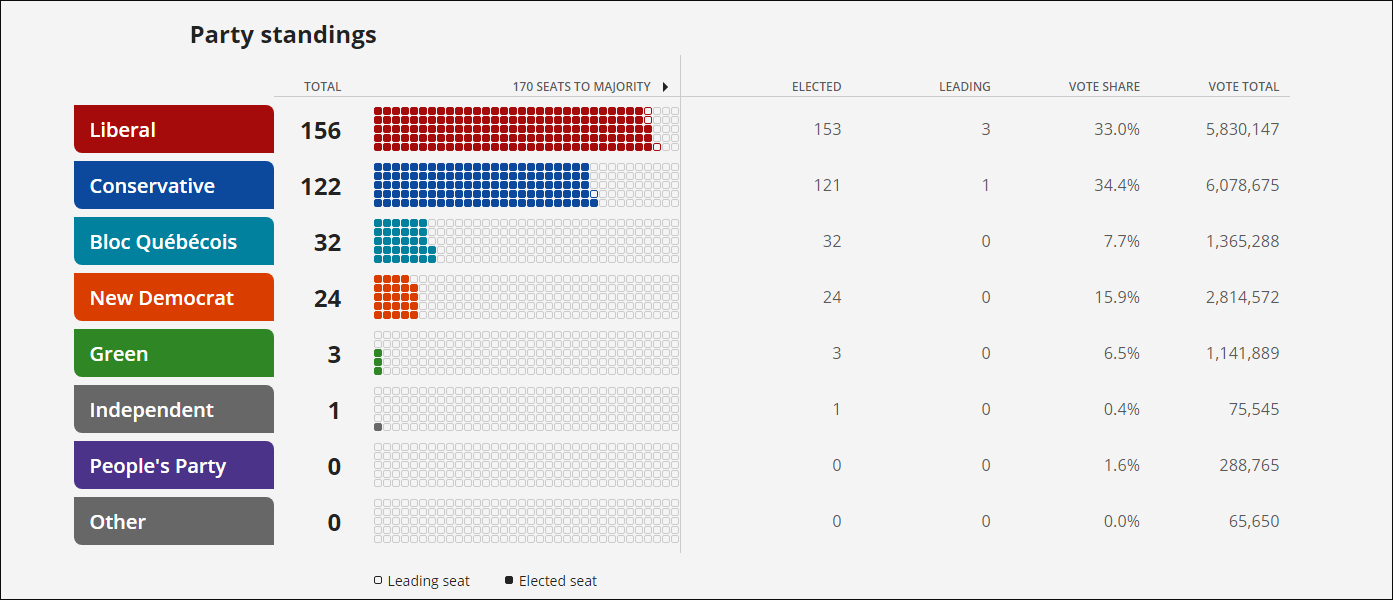Click the Liberal party label
Viewport: 1393px width, 600px height.
[174, 129]
